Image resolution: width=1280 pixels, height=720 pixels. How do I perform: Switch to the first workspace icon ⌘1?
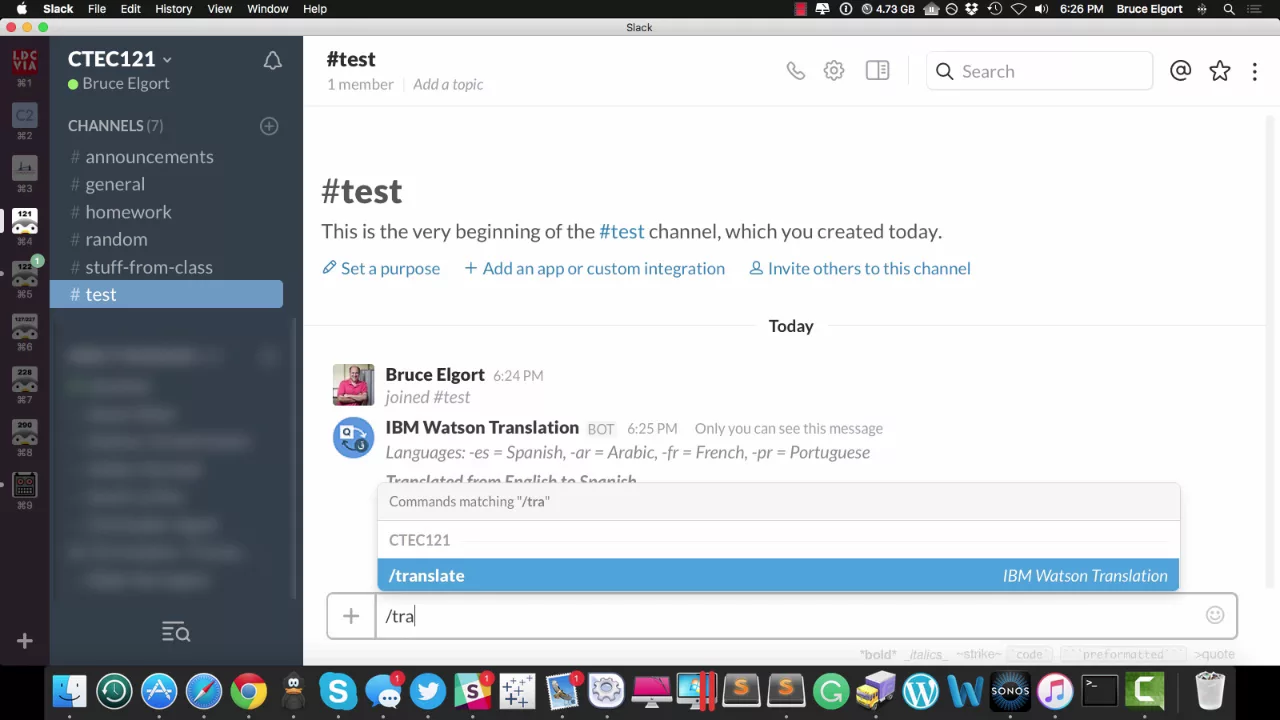click(25, 63)
